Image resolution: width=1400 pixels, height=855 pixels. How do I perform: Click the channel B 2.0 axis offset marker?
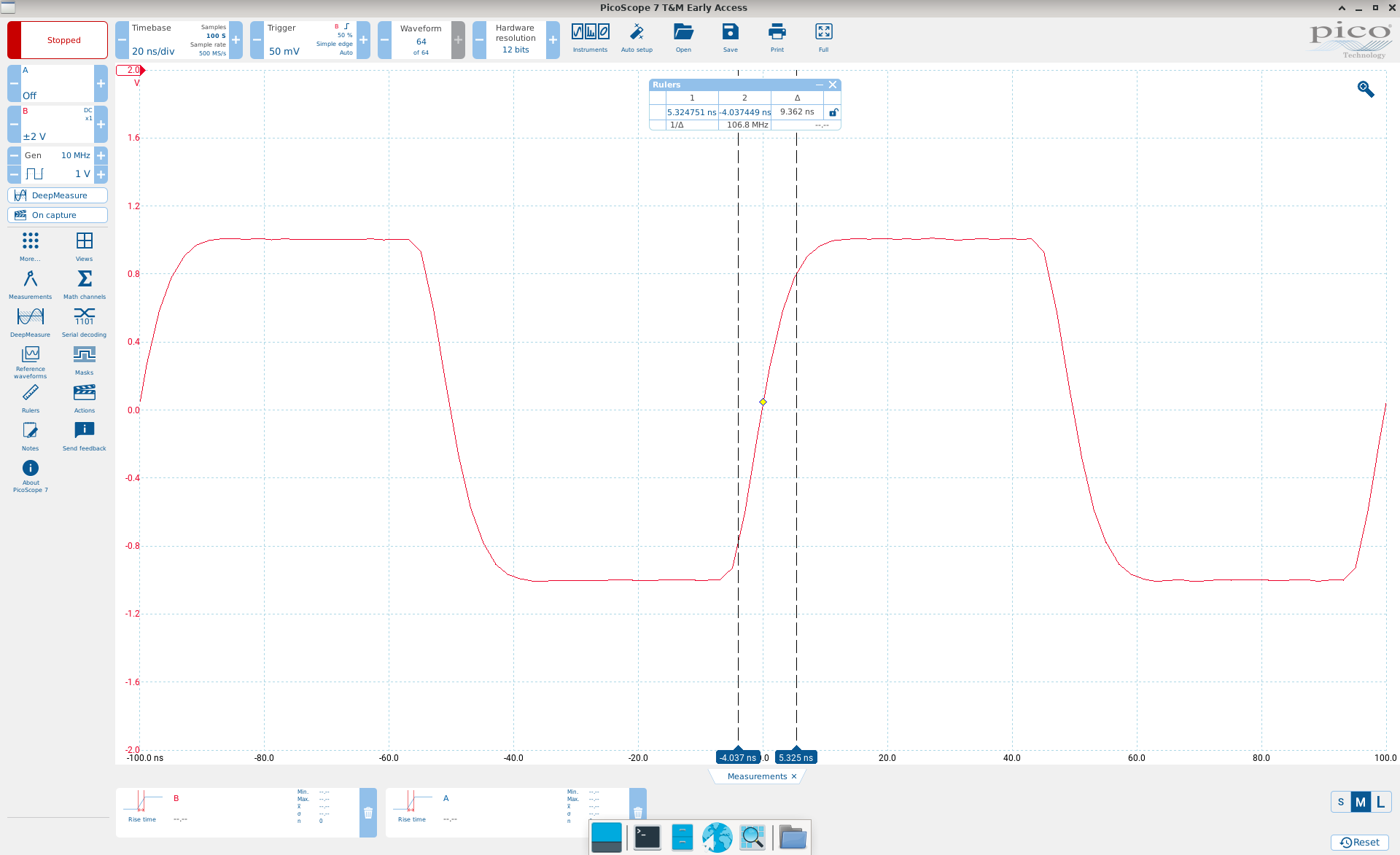pyautogui.click(x=131, y=70)
